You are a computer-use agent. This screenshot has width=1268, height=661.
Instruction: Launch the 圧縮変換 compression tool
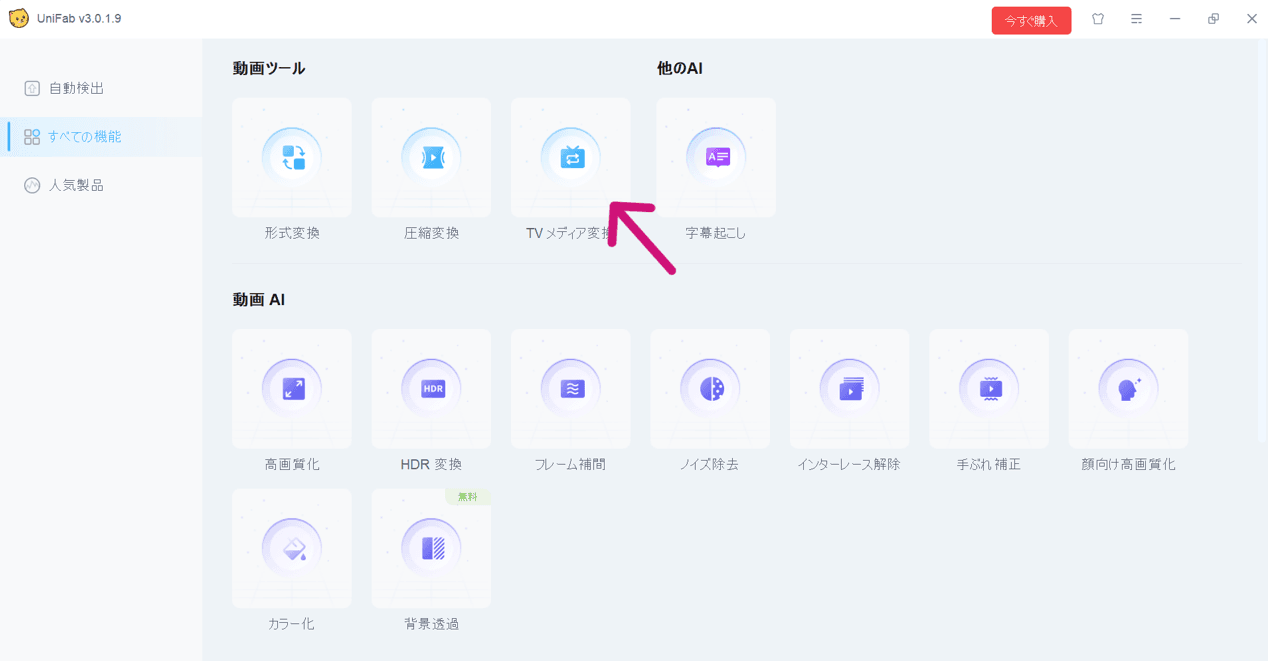pos(431,157)
